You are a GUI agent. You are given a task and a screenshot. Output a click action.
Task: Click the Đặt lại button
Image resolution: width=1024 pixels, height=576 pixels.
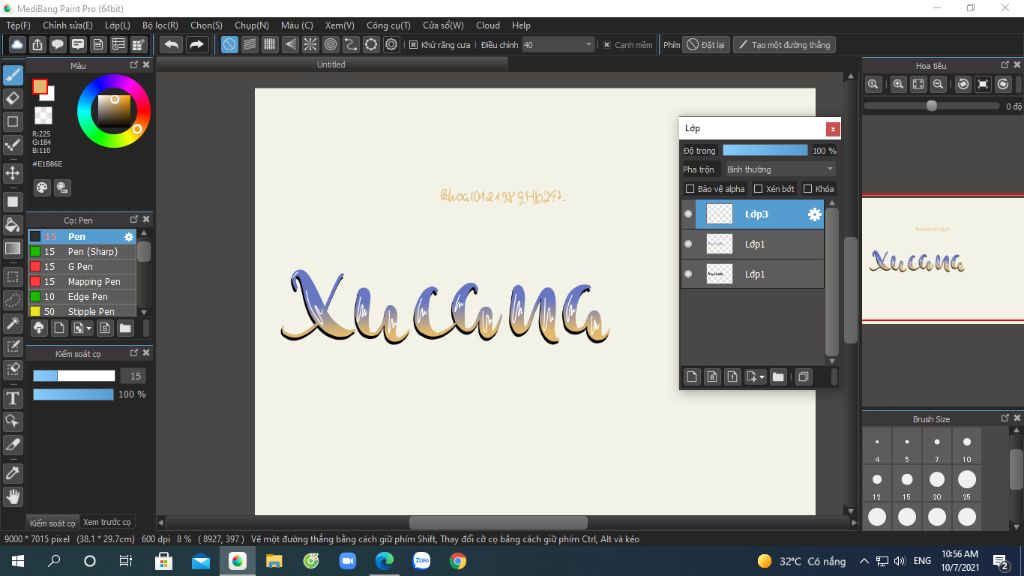click(706, 44)
